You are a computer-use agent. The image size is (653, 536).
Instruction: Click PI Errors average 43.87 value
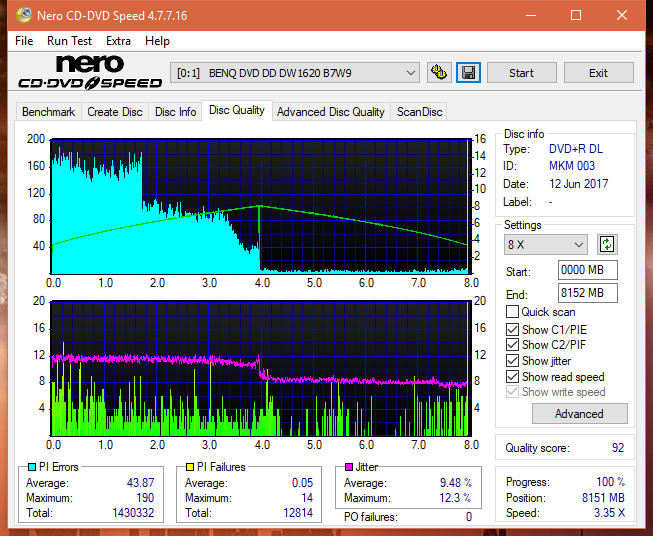(140, 483)
